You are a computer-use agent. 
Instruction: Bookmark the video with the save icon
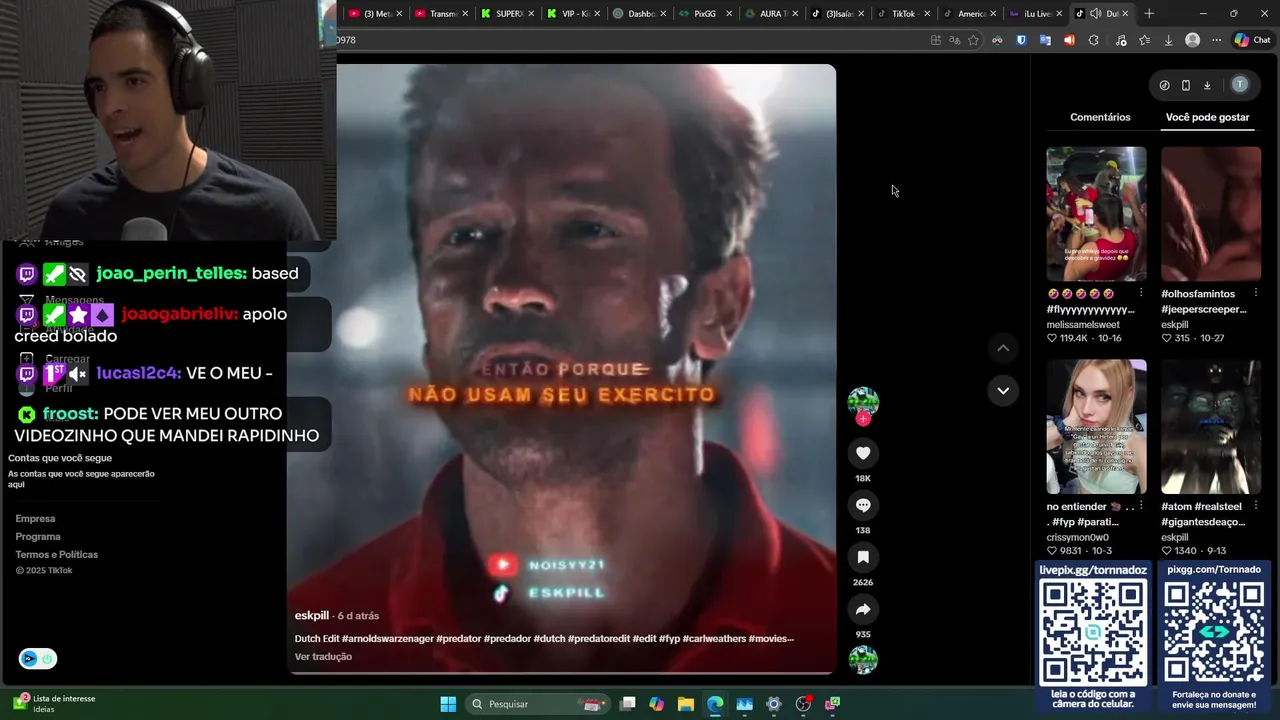coord(863,557)
